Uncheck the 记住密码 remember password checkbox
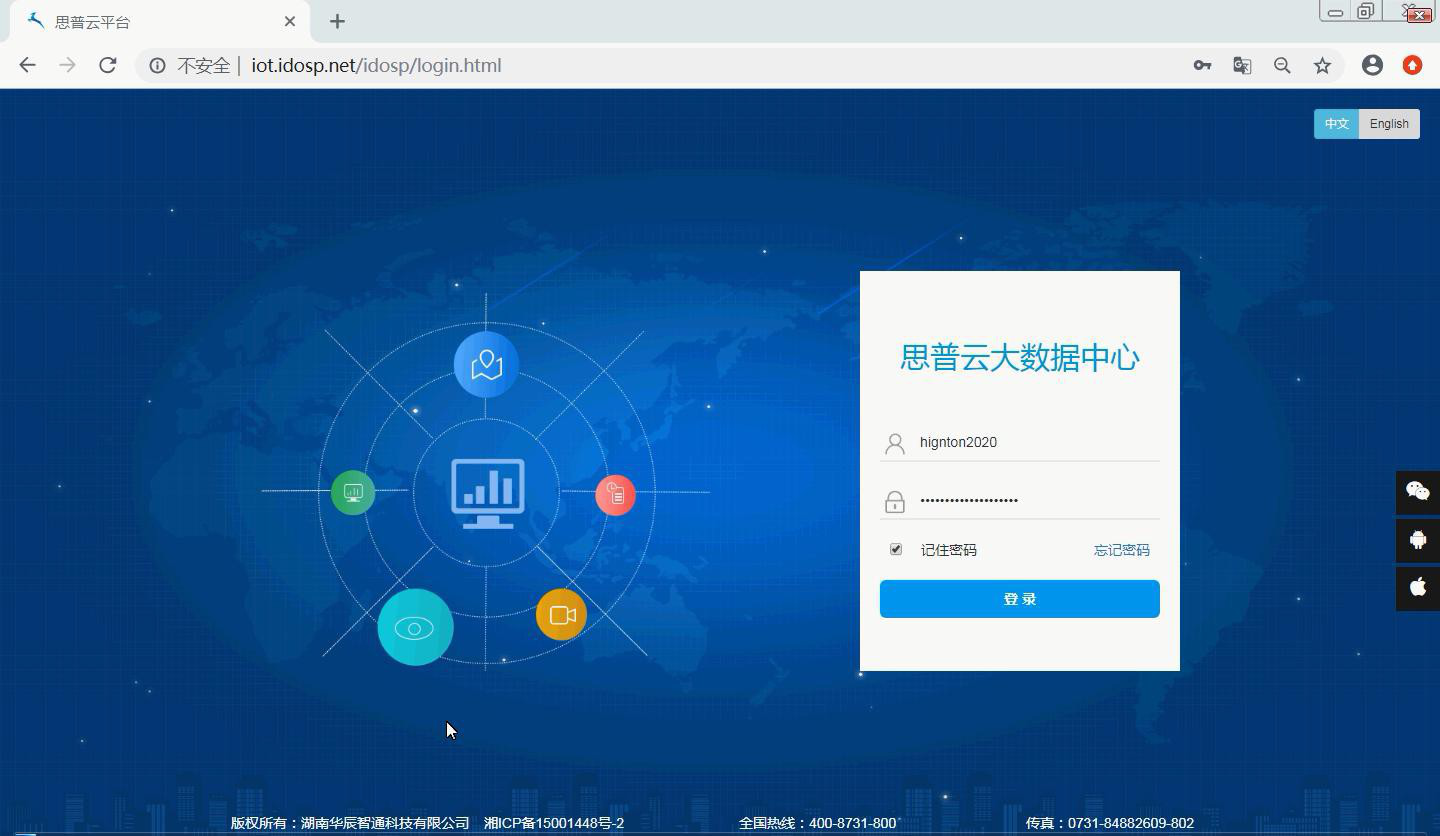The image size is (1440, 836). [x=895, y=549]
